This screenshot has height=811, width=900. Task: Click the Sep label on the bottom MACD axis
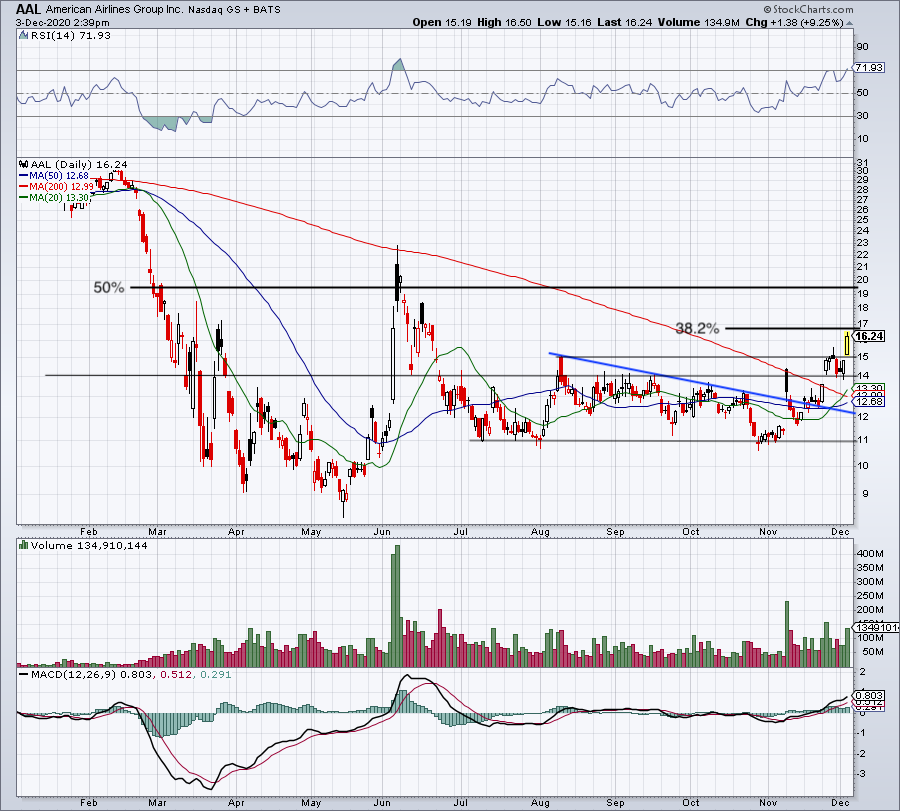pos(615,803)
